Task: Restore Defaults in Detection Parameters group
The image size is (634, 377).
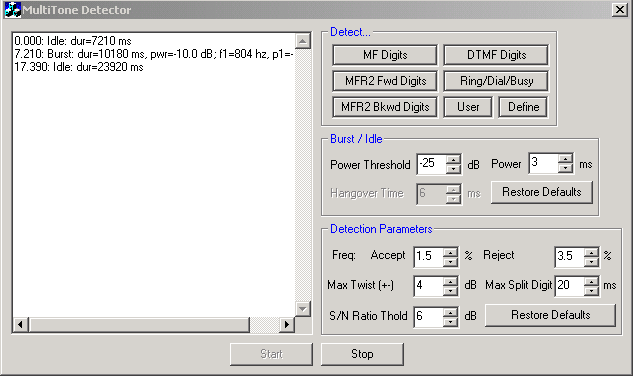Action: (x=550, y=315)
